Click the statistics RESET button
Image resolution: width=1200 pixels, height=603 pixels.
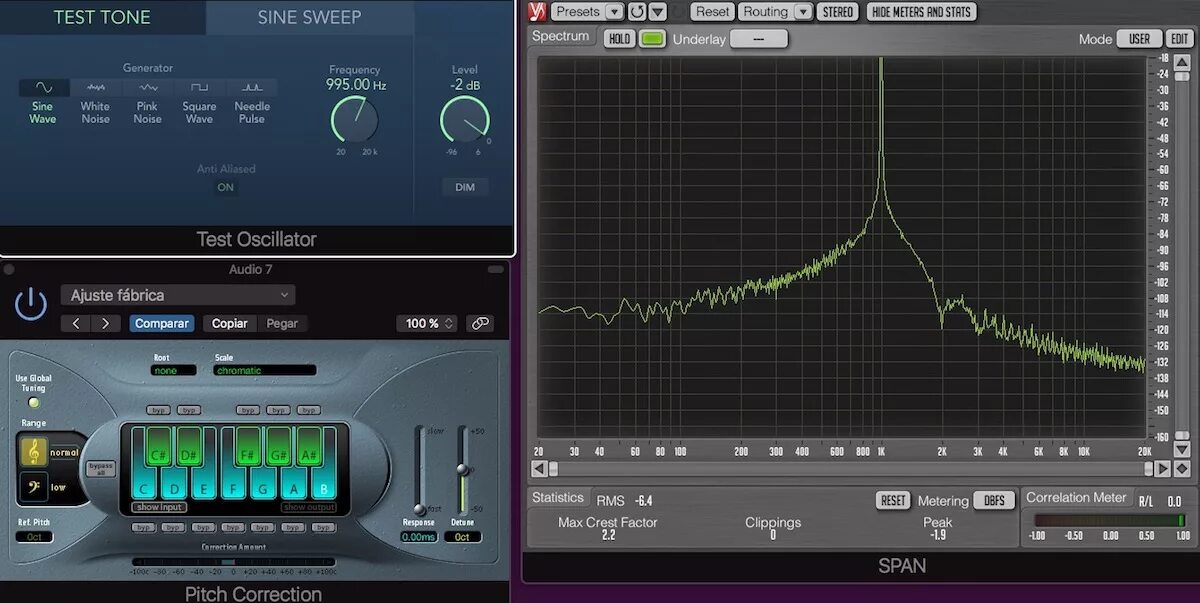(x=893, y=500)
